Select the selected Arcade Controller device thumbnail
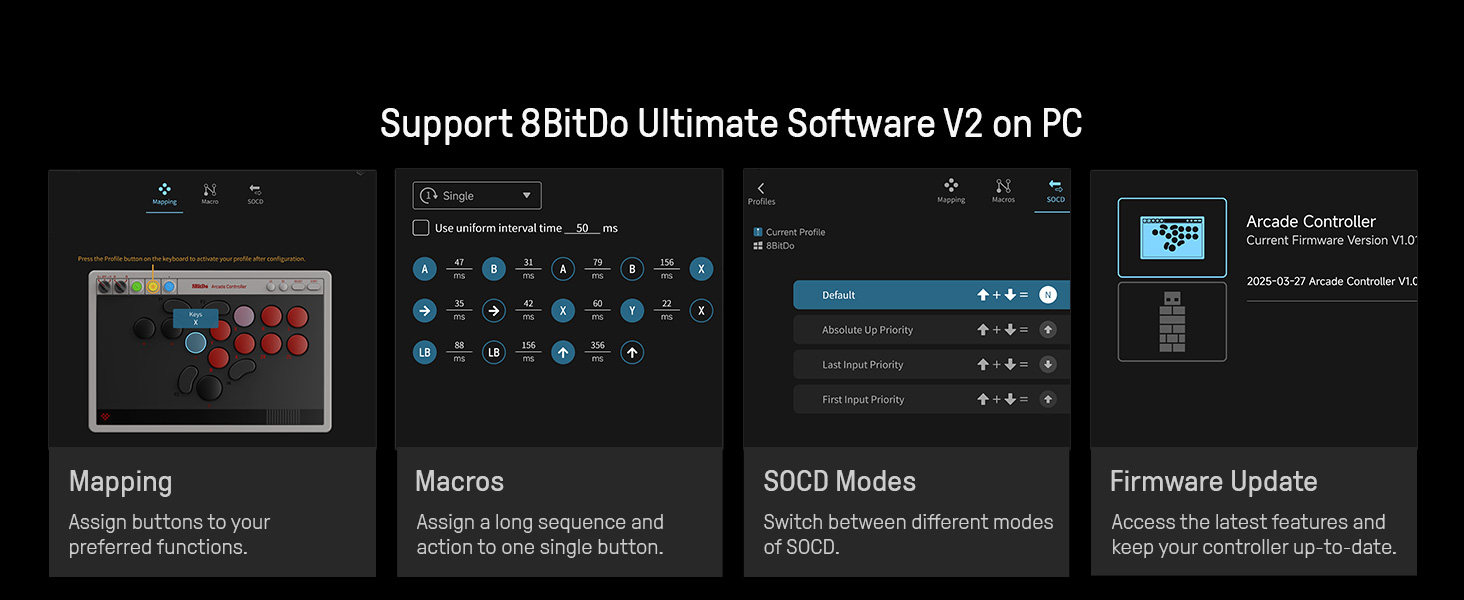 click(1172, 238)
